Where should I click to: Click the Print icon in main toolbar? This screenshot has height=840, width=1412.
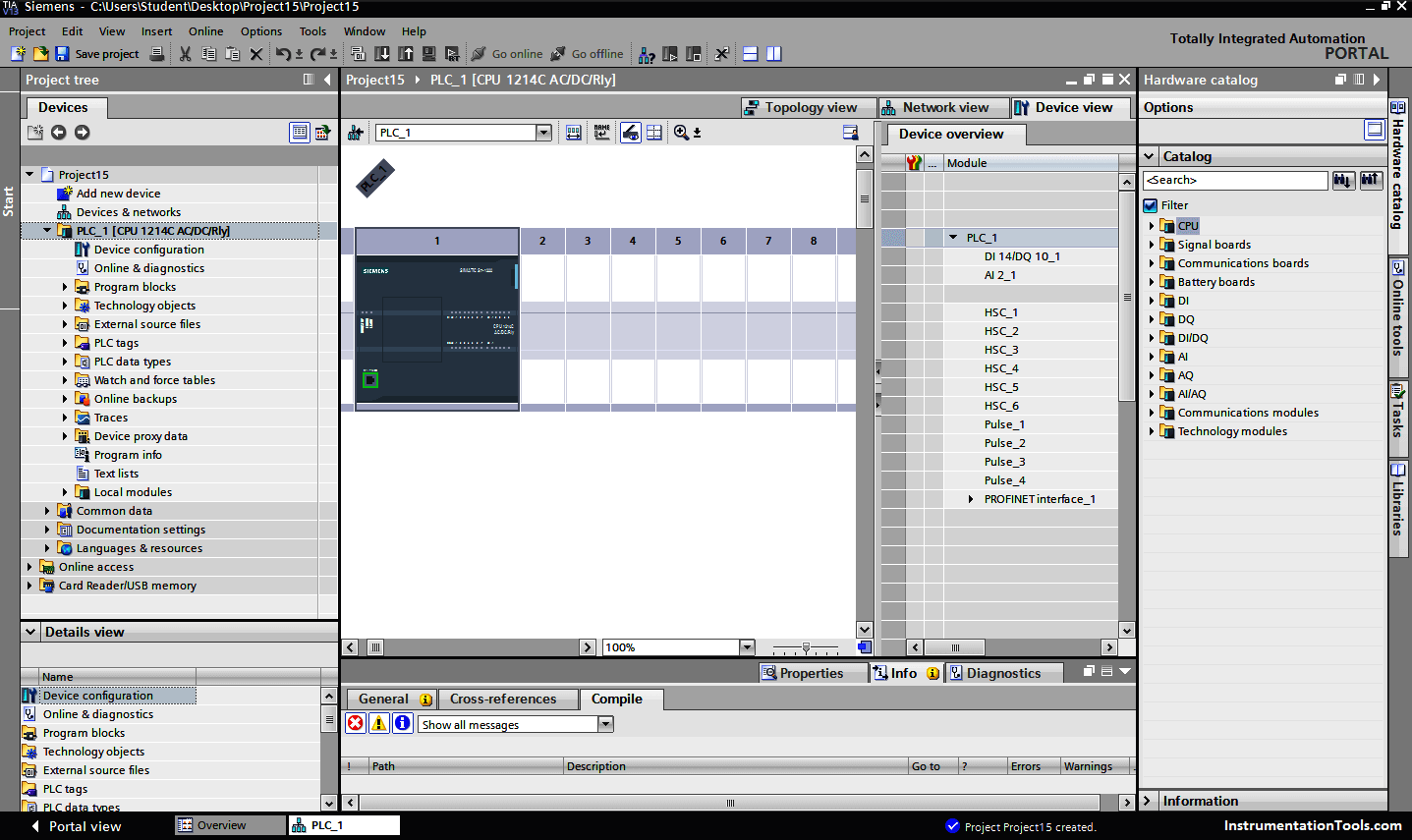click(x=157, y=54)
